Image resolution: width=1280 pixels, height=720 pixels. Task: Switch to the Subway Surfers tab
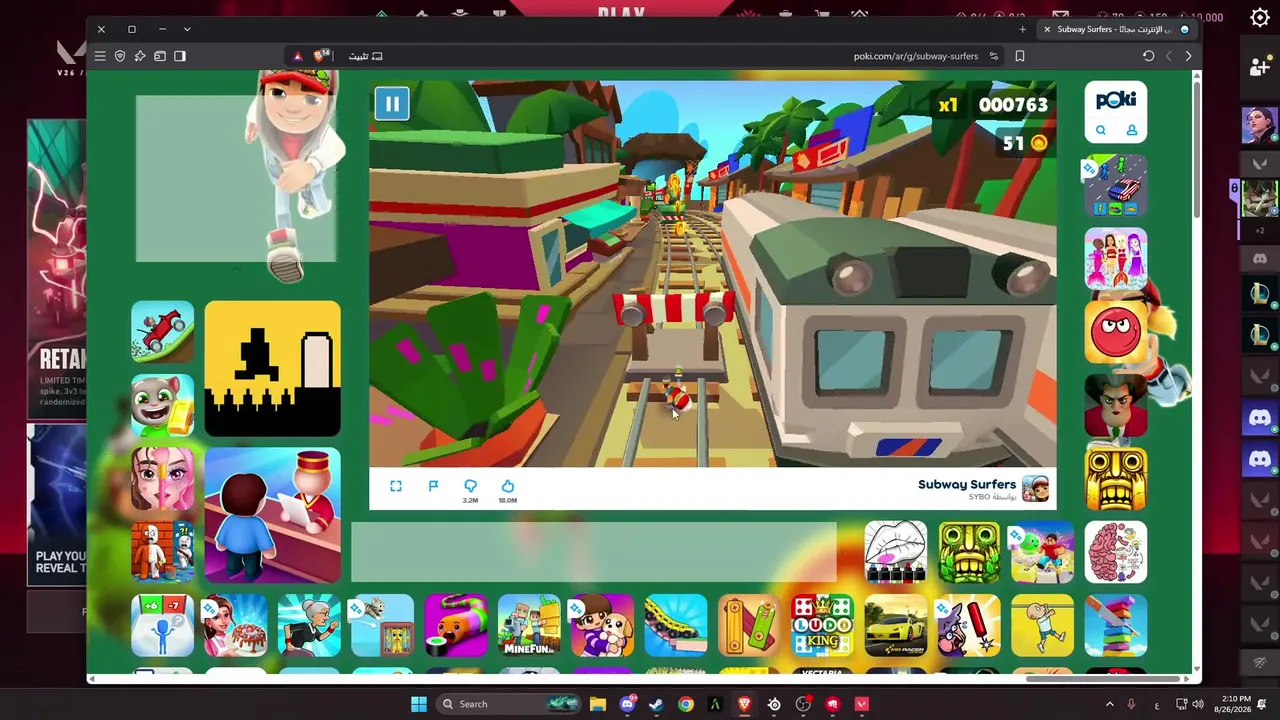tap(1118, 29)
